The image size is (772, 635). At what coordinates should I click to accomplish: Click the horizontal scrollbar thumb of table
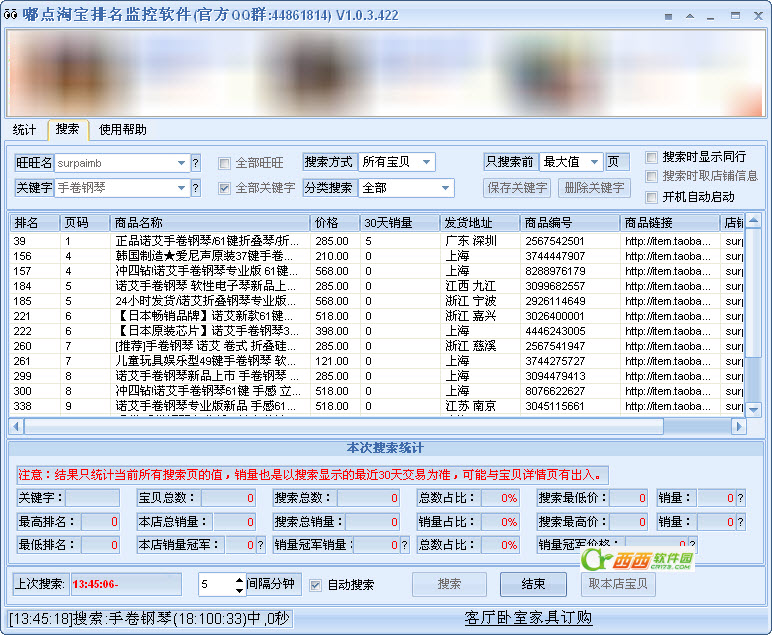[344, 426]
